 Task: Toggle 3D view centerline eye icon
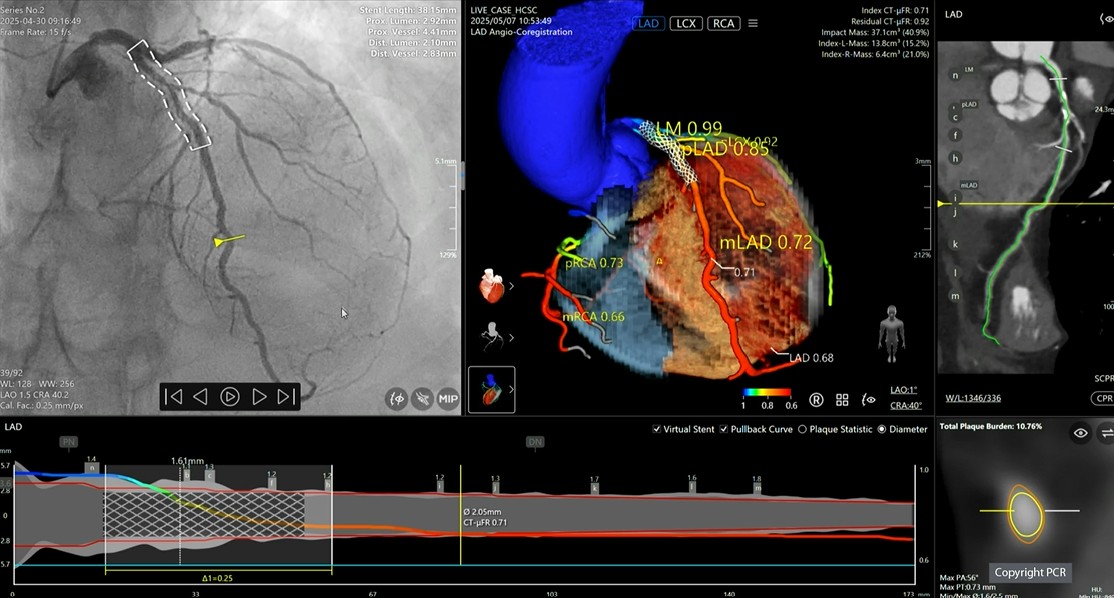tap(868, 400)
